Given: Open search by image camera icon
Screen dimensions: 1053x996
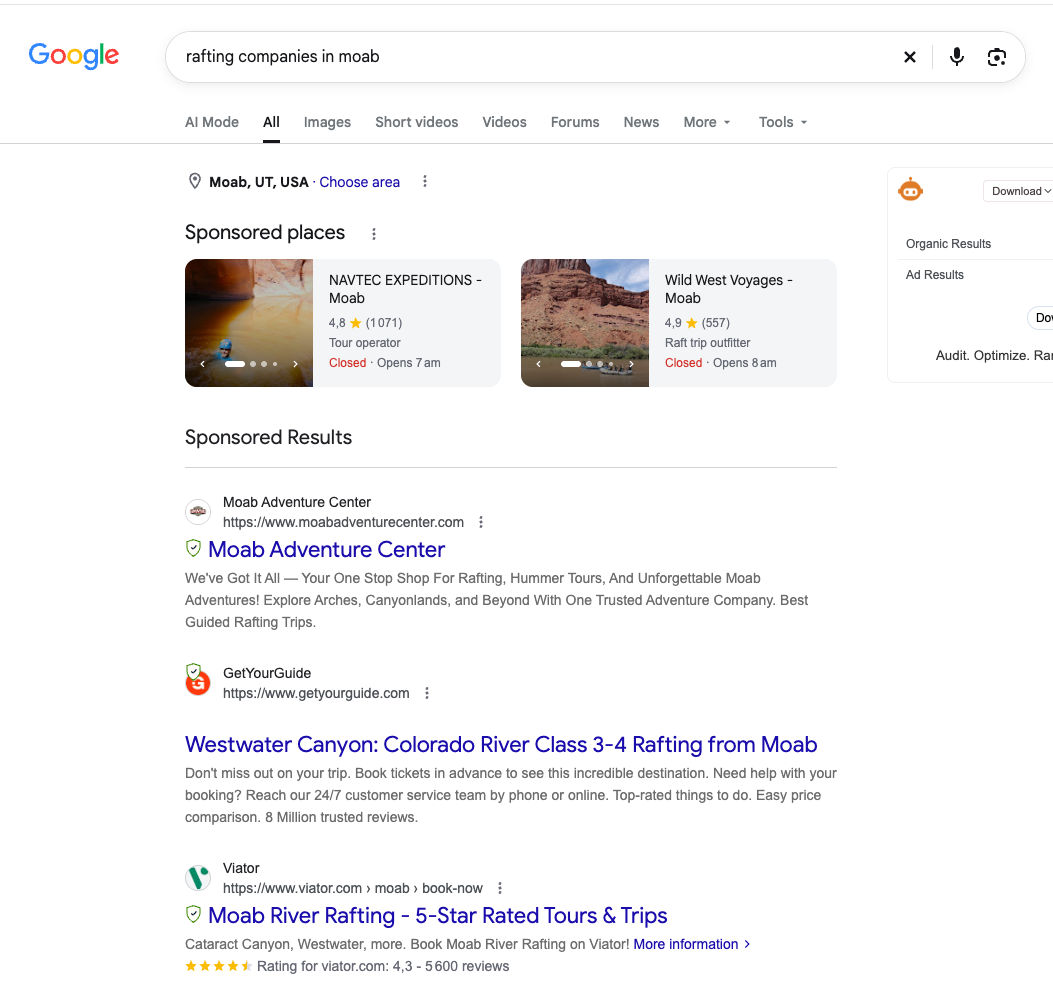Looking at the screenshot, I should pos(997,57).
